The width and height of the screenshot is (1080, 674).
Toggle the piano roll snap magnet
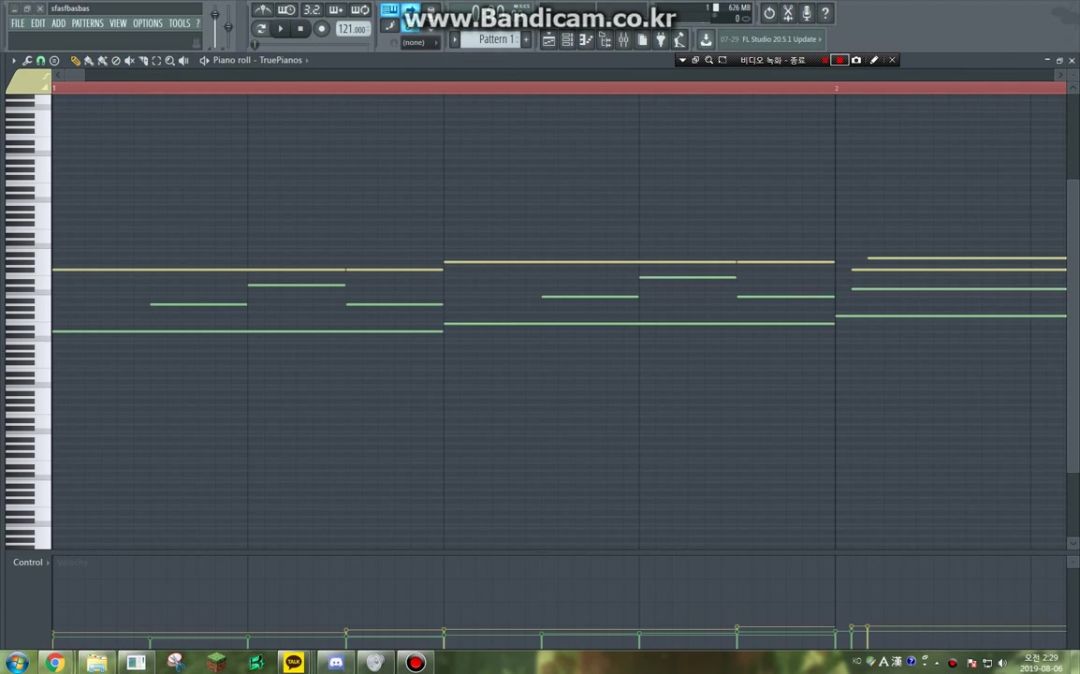tap(40, 61)
